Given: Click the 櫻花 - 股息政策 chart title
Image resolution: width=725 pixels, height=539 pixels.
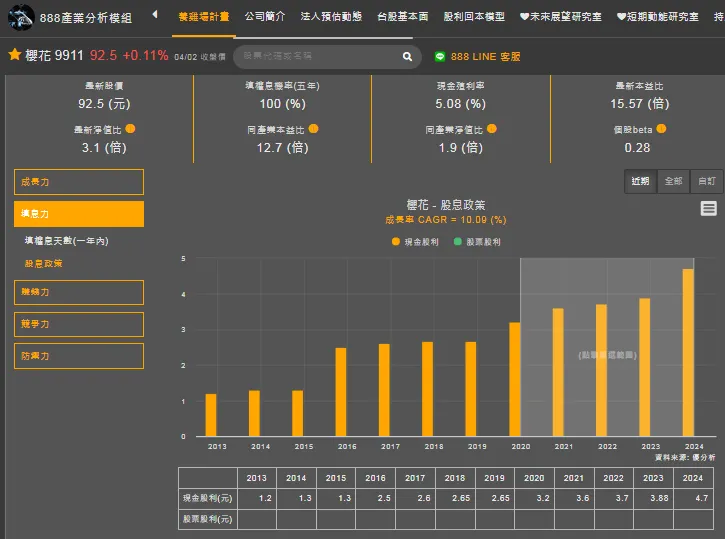Looking at the screenshot, I should pos(446,205).
